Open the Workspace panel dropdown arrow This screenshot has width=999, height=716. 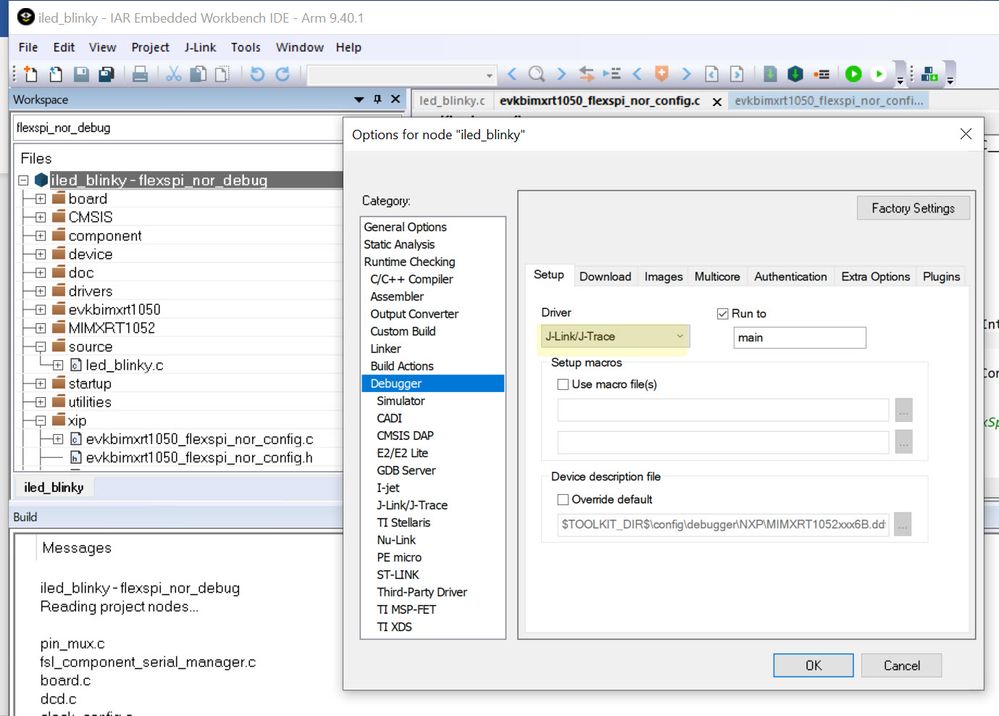click(359, 99)
